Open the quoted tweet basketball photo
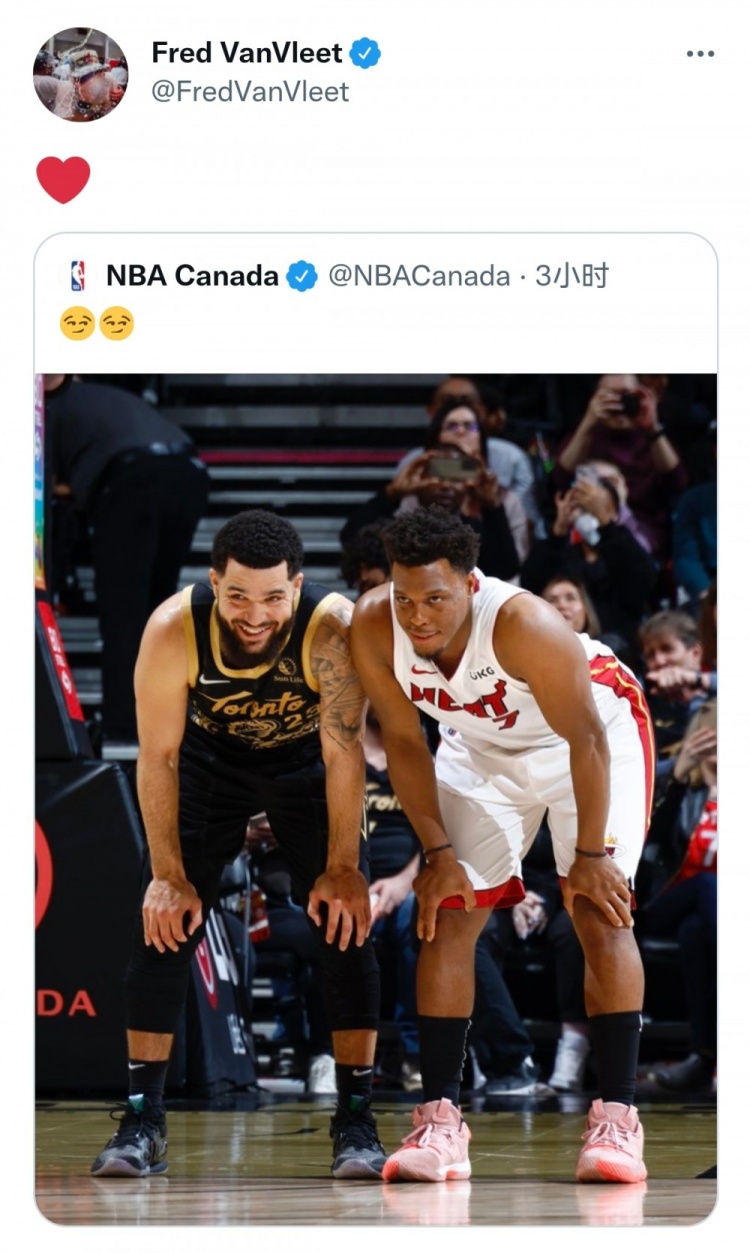Screen dimensions: 750x1253 click(376, 798)
